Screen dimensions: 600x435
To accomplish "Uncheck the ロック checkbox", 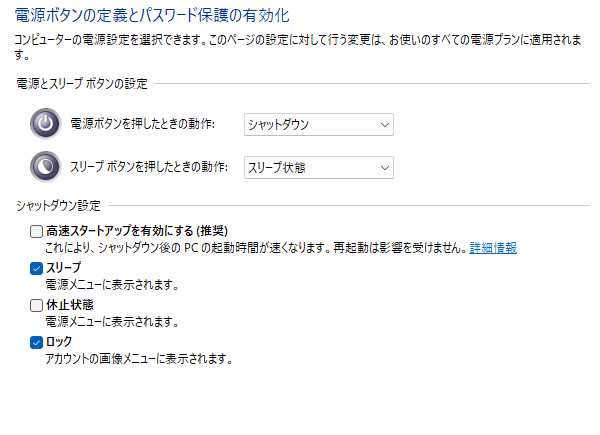I will coord(37,341).
